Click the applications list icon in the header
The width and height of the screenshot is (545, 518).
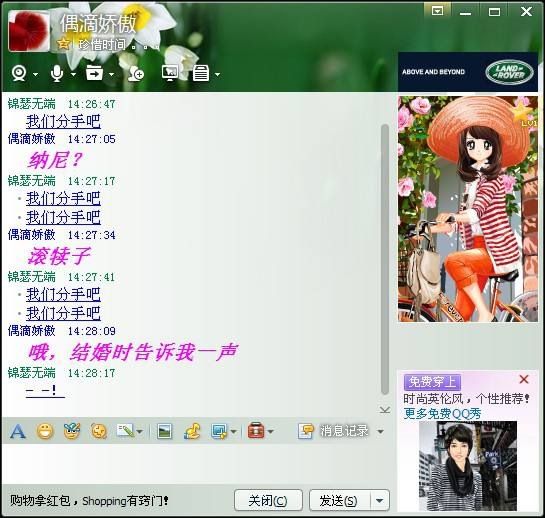pyautogui.click(x=201, y=73)
